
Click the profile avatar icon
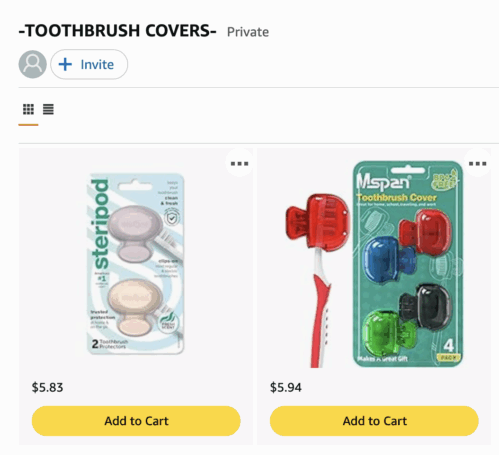(x=32, y=64)
